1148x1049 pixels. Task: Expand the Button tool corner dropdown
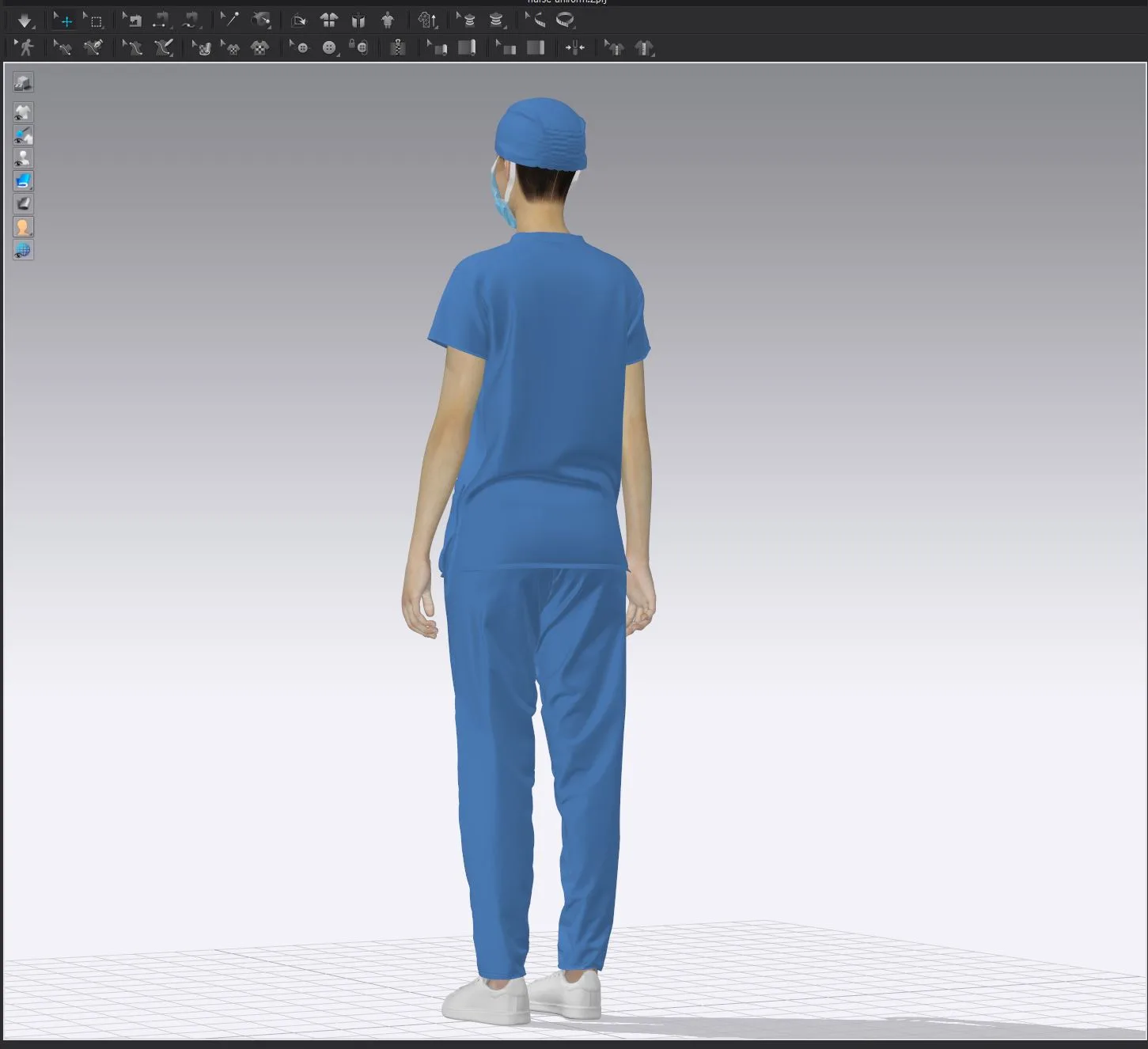pyautogui.click(x=339, y=55)
